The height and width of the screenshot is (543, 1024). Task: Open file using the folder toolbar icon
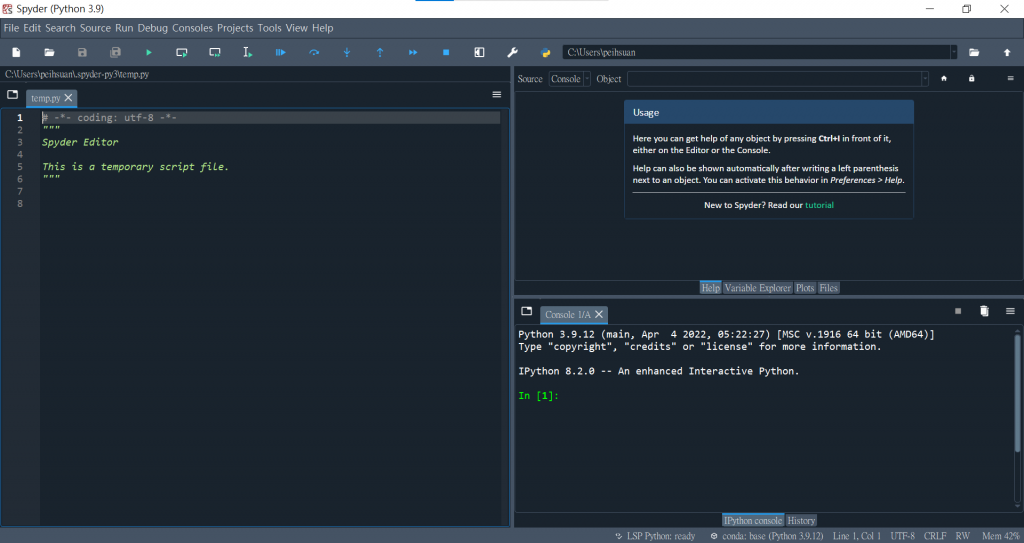coord(49,52)
